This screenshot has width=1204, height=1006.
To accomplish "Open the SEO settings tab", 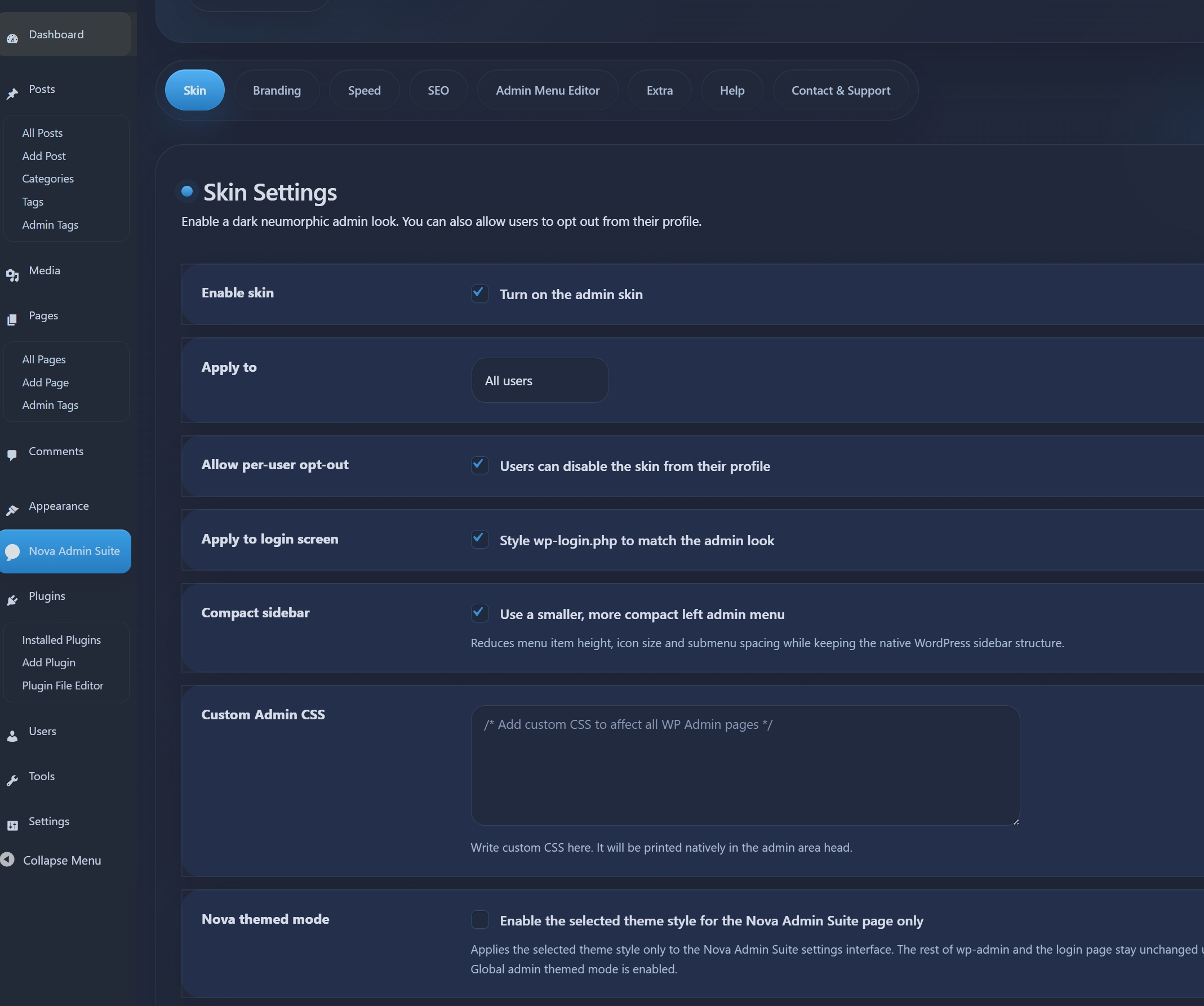I will point(438,90).
